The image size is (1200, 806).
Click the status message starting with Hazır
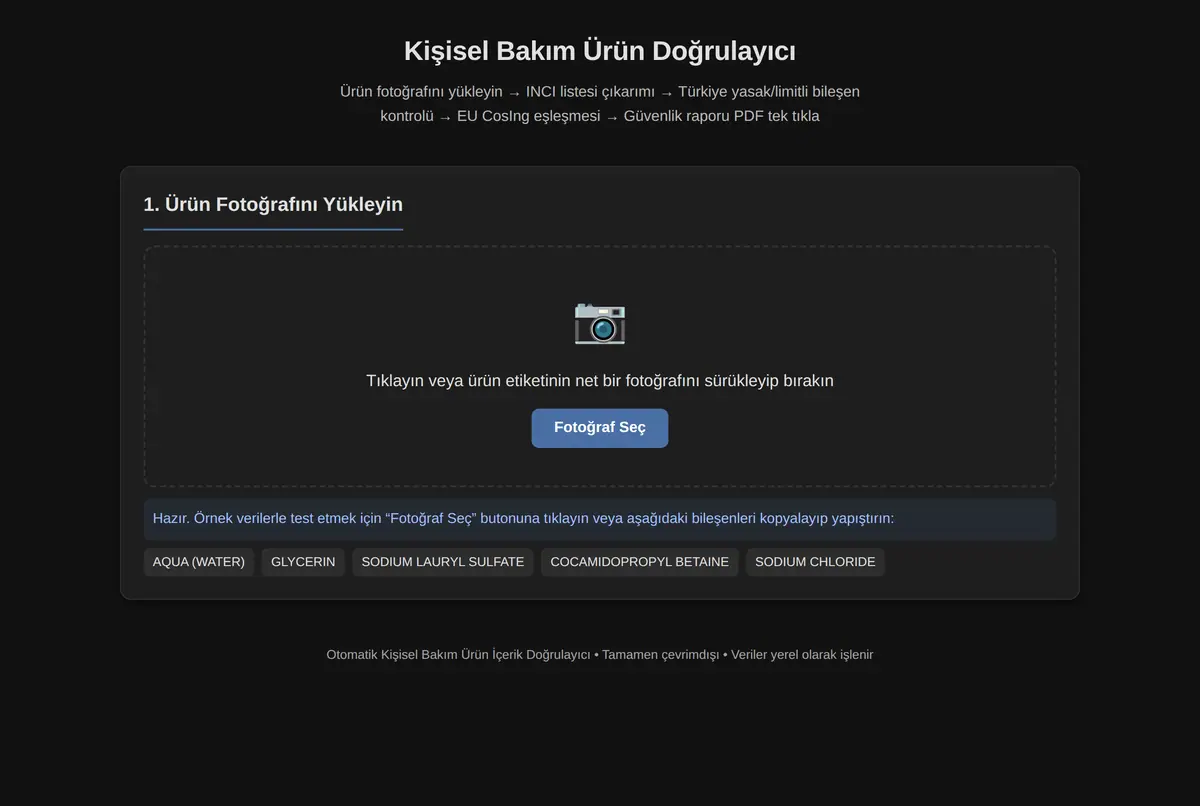[600, 519]
